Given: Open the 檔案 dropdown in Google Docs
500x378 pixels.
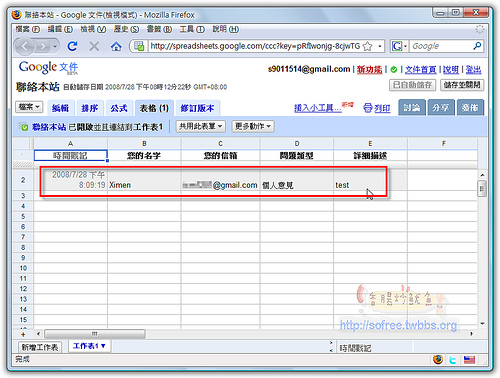Looking at the screenshot, I should [29, 107].
